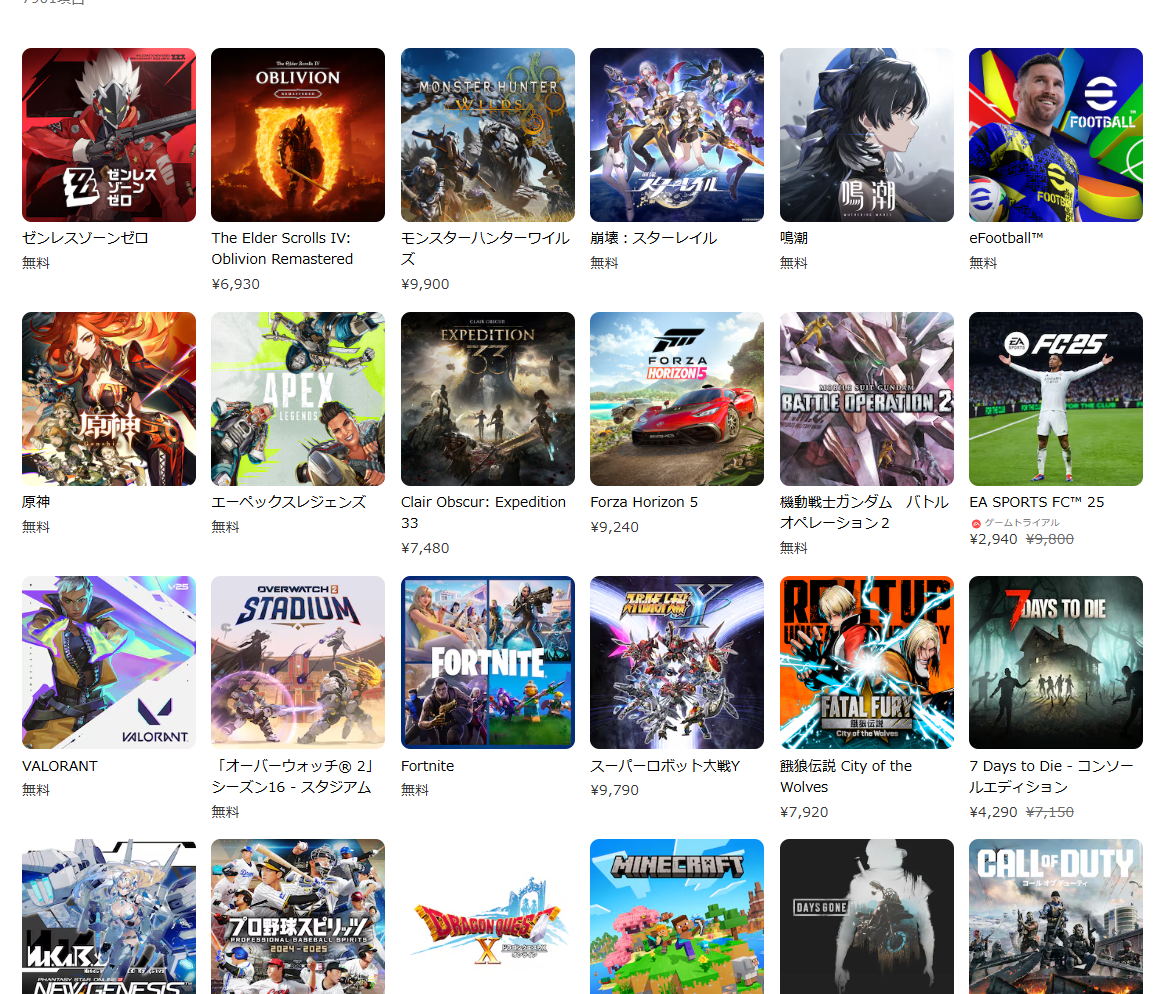Screen dimensions: 1169x994
Task: Open the eFootball cover image
Action: click(x=1056, y=135)
